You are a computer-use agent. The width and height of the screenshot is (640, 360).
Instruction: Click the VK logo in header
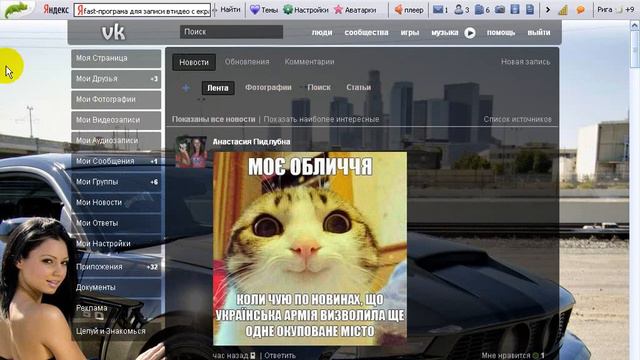coord(113,32)
